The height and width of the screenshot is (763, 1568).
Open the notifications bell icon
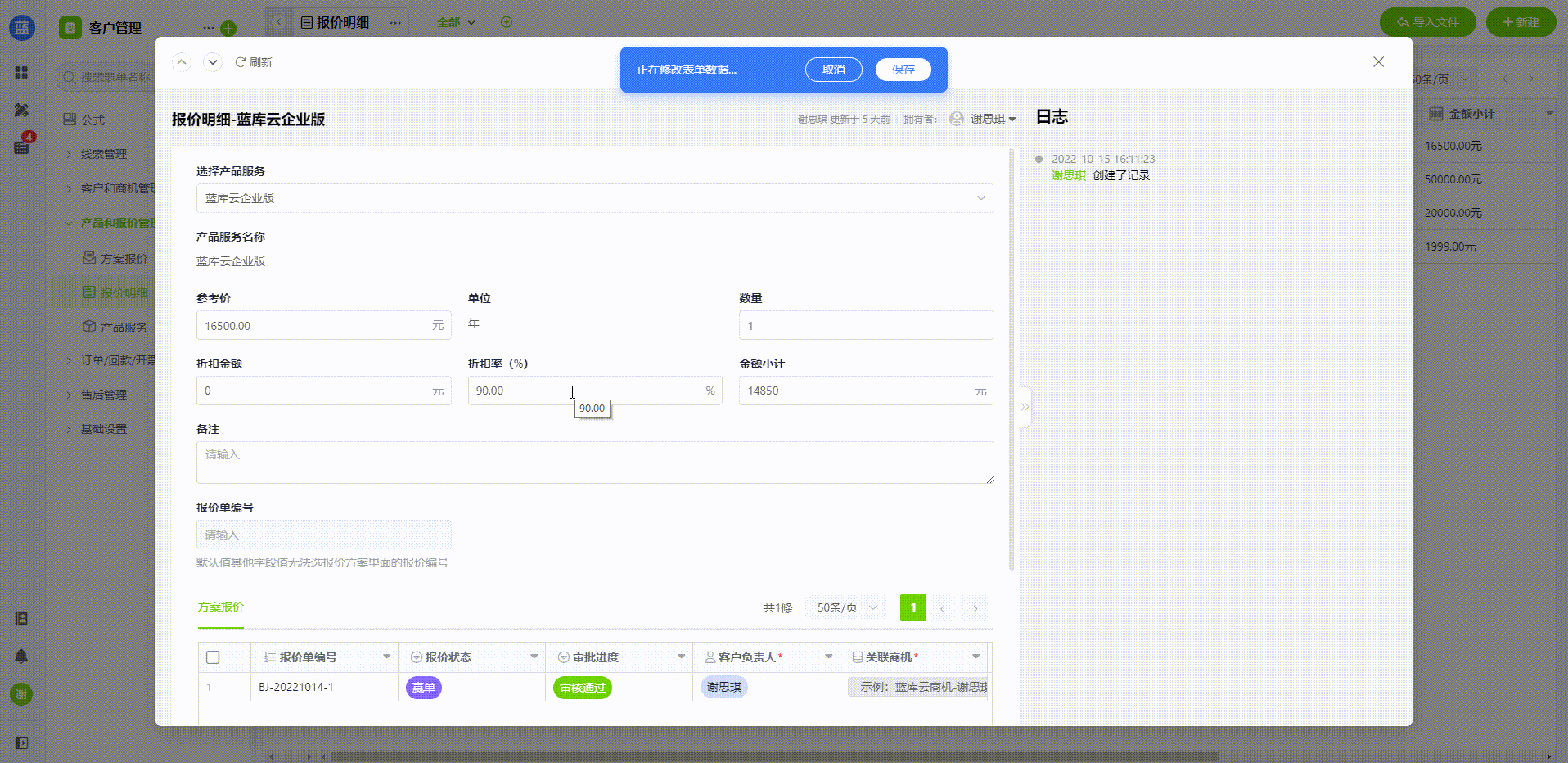pos(21,657)
